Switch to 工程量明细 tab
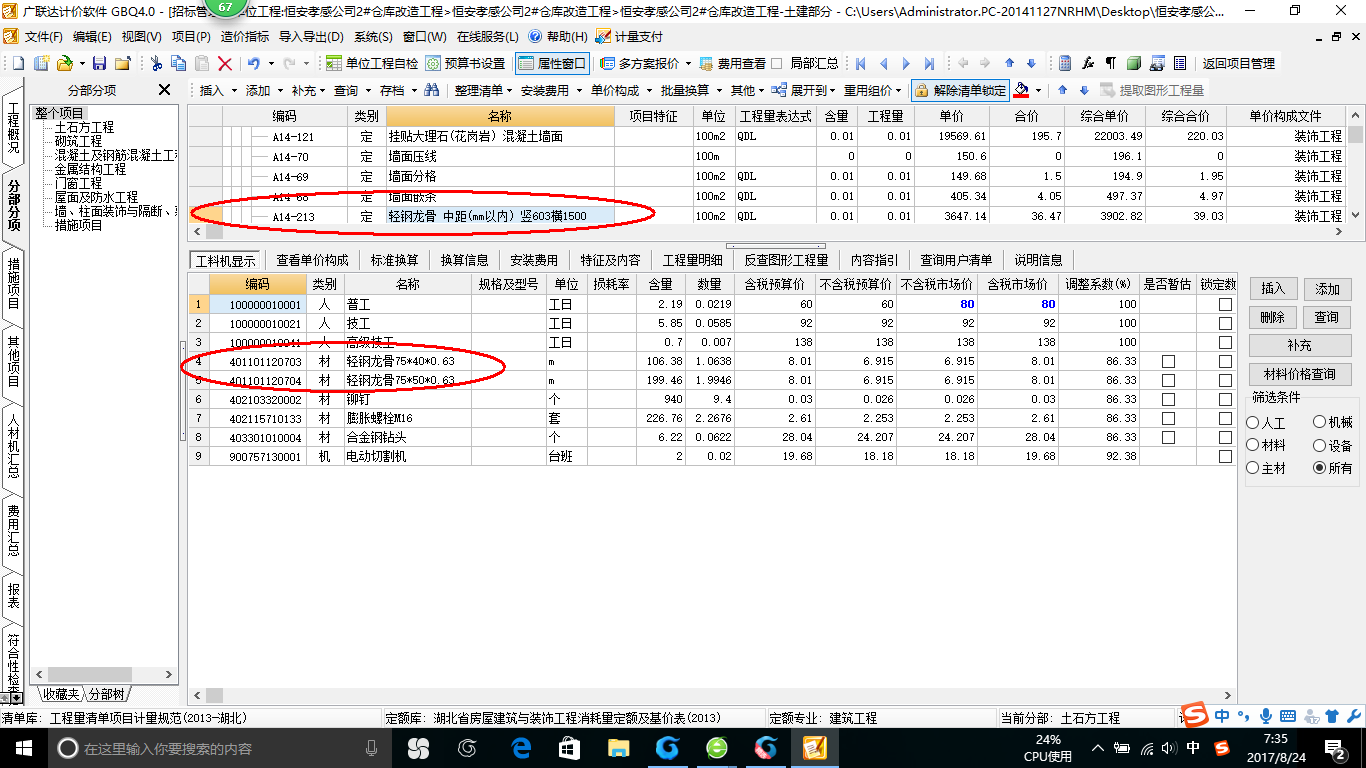This screenshot has width=1366, height=768. pos(692,260)
